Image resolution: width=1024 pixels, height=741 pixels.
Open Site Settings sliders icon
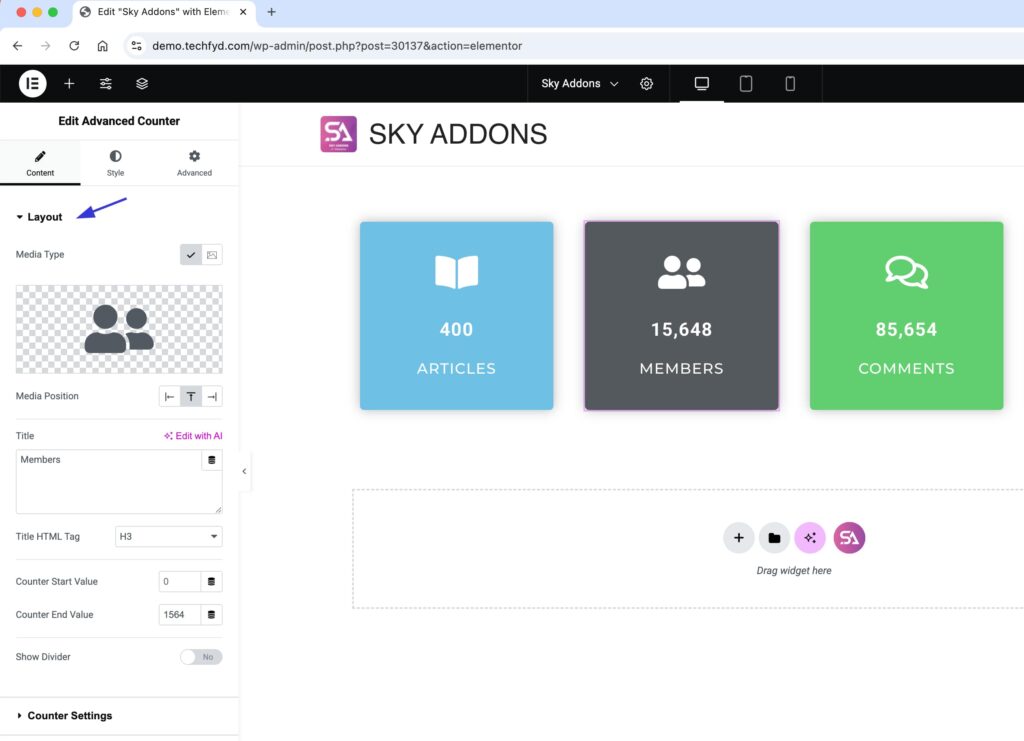tap(106, 84)
